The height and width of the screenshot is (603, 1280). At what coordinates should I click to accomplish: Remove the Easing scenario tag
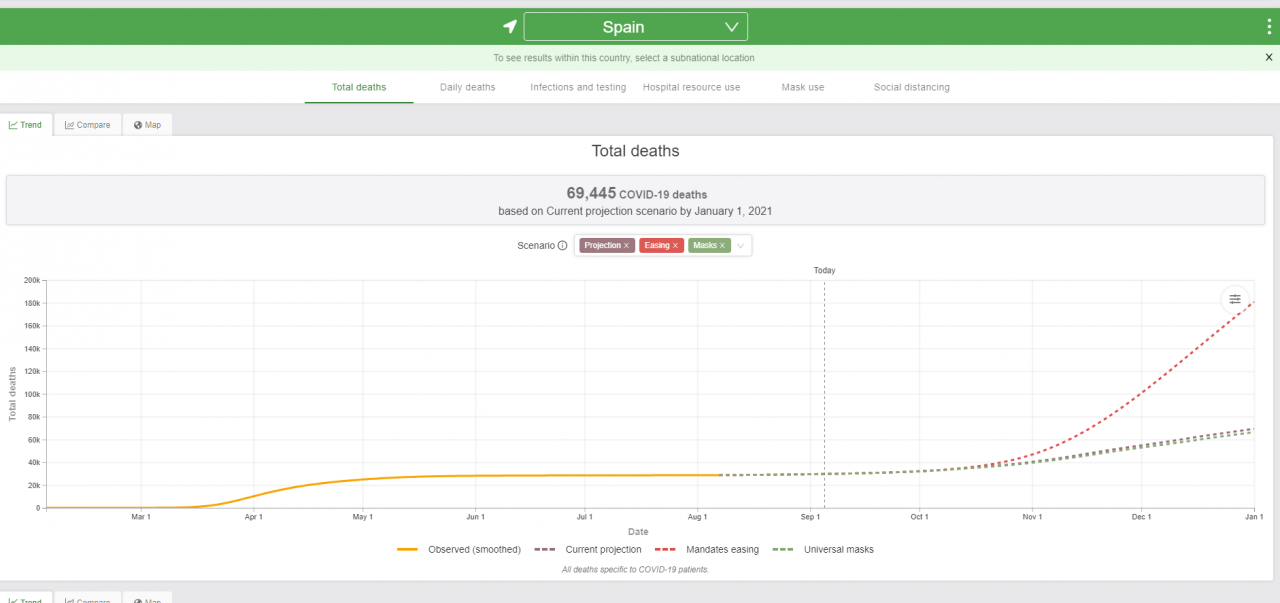coord(675,246)
